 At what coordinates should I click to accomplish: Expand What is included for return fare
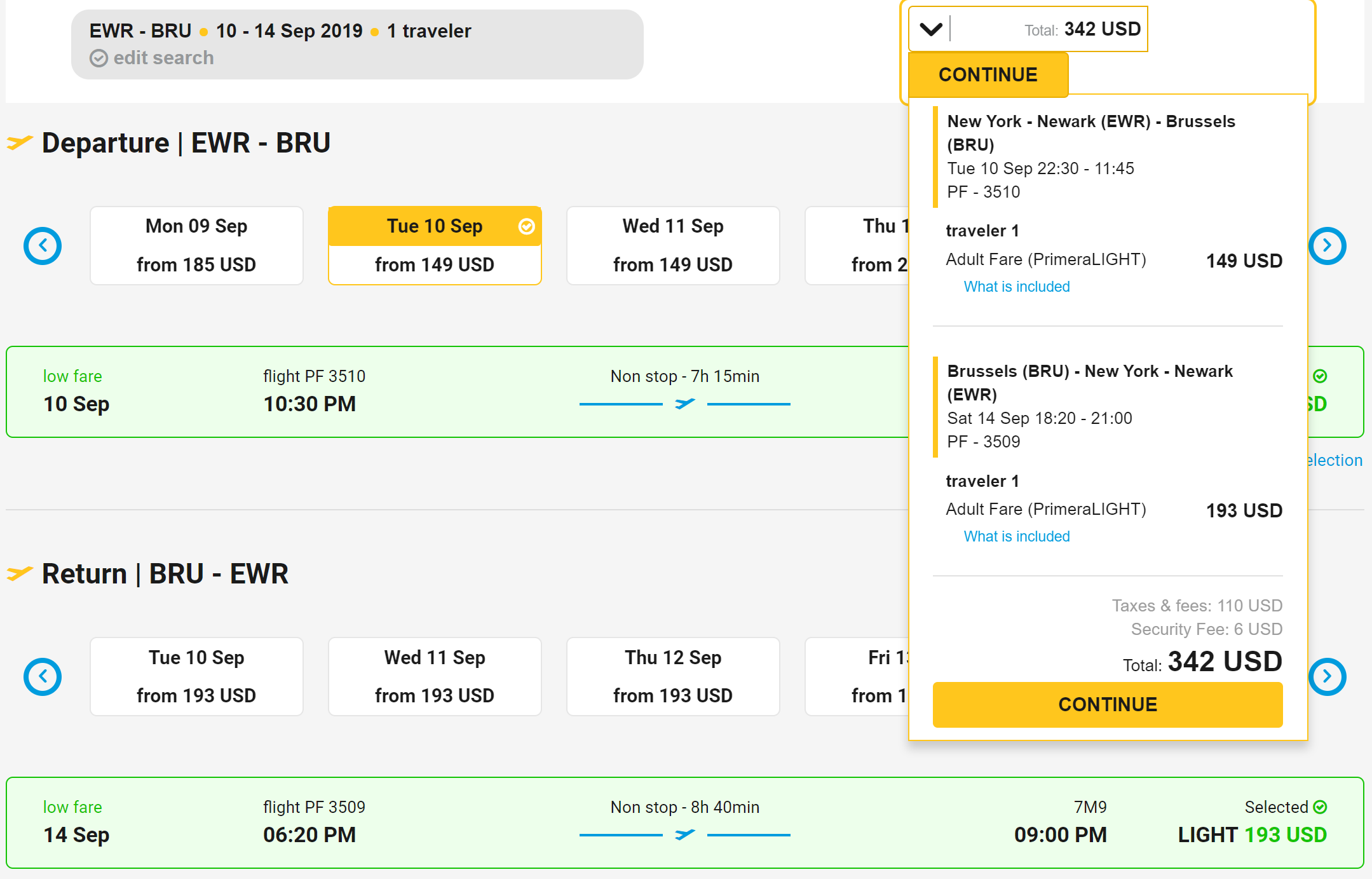[x=1016, y=536]
